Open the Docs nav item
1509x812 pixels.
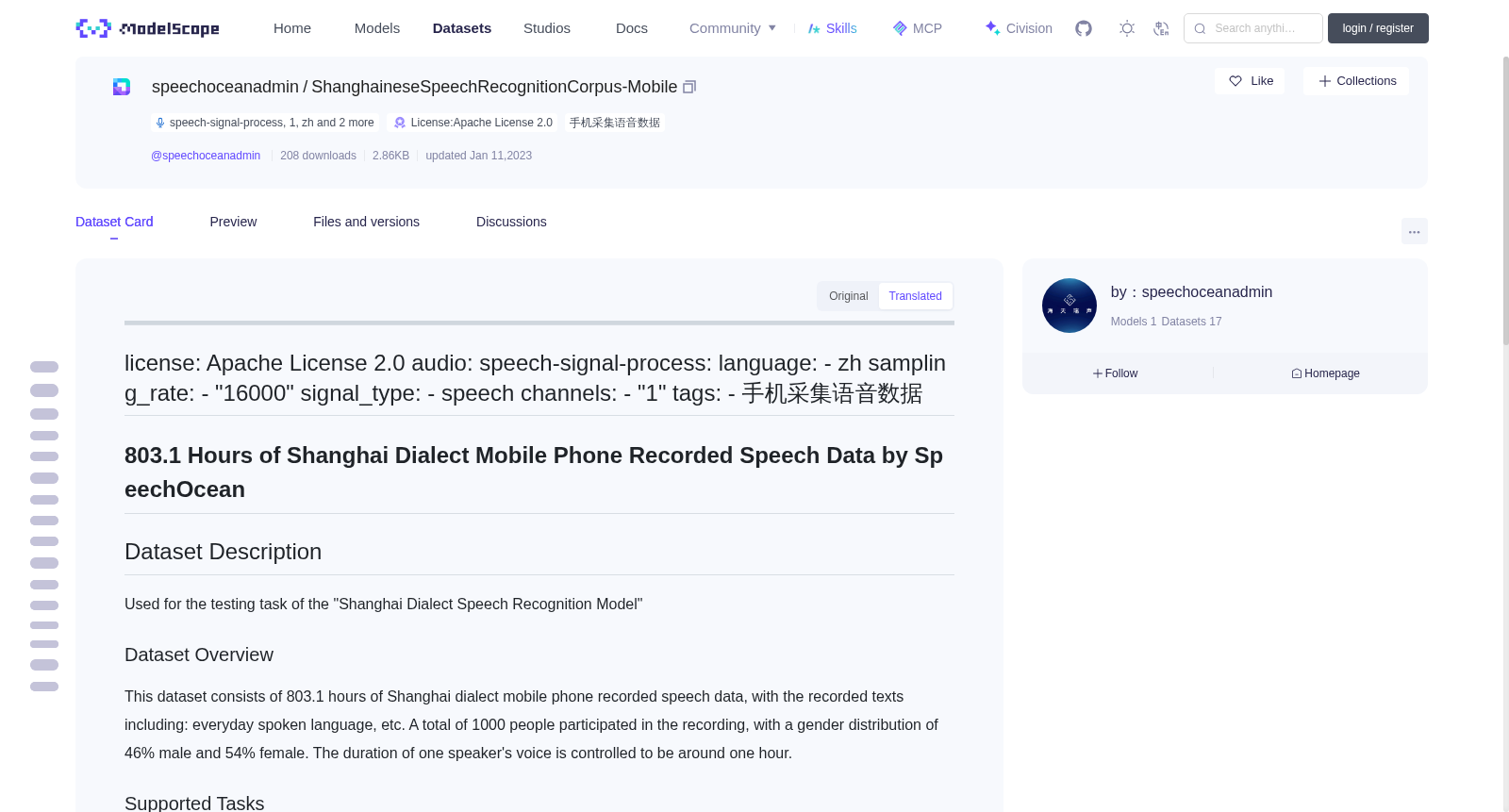tap(632, 28)
